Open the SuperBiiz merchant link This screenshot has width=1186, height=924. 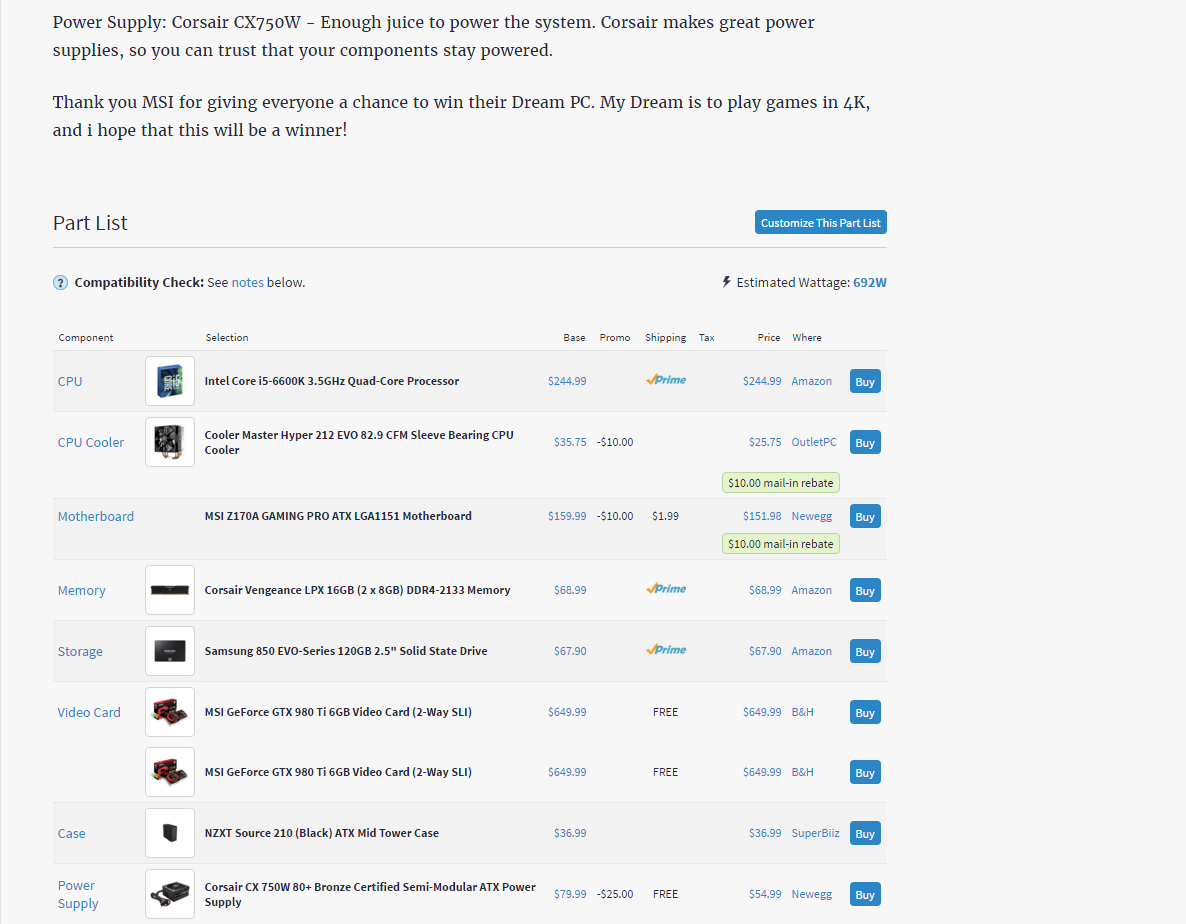pos(815,833)
